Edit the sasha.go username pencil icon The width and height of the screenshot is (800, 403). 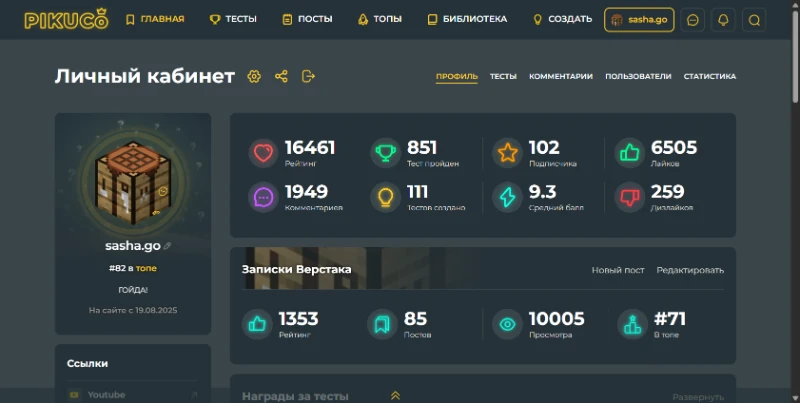pyautogui.click(x=167, y=246)
